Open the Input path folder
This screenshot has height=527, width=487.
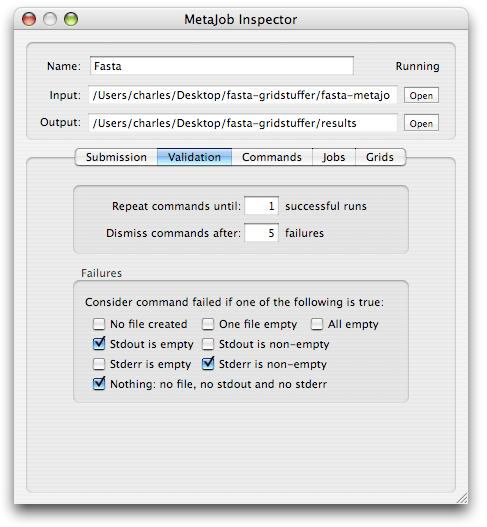tap(421, 95)
